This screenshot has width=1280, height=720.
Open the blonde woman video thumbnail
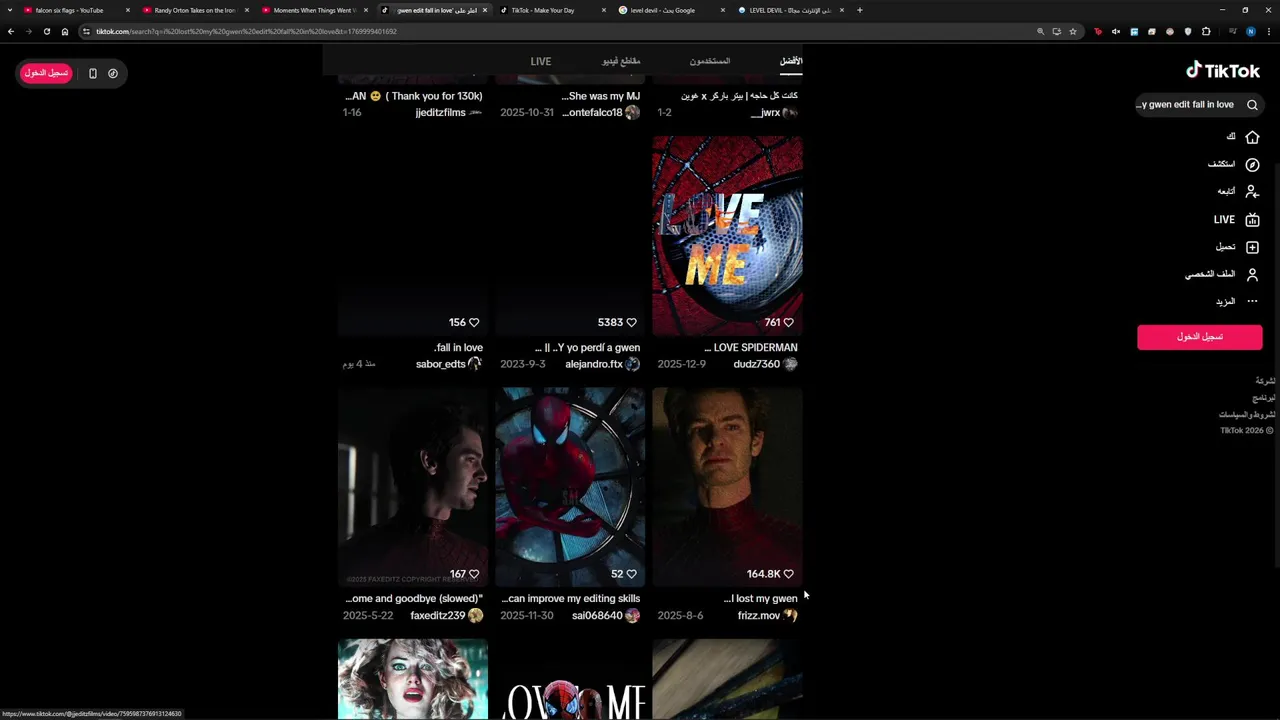[413, 680]
